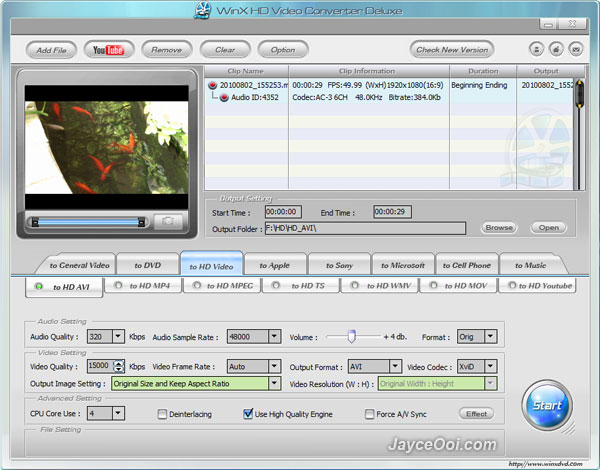
Task: Click Check New Version button
Action: [x=452, y=50]
